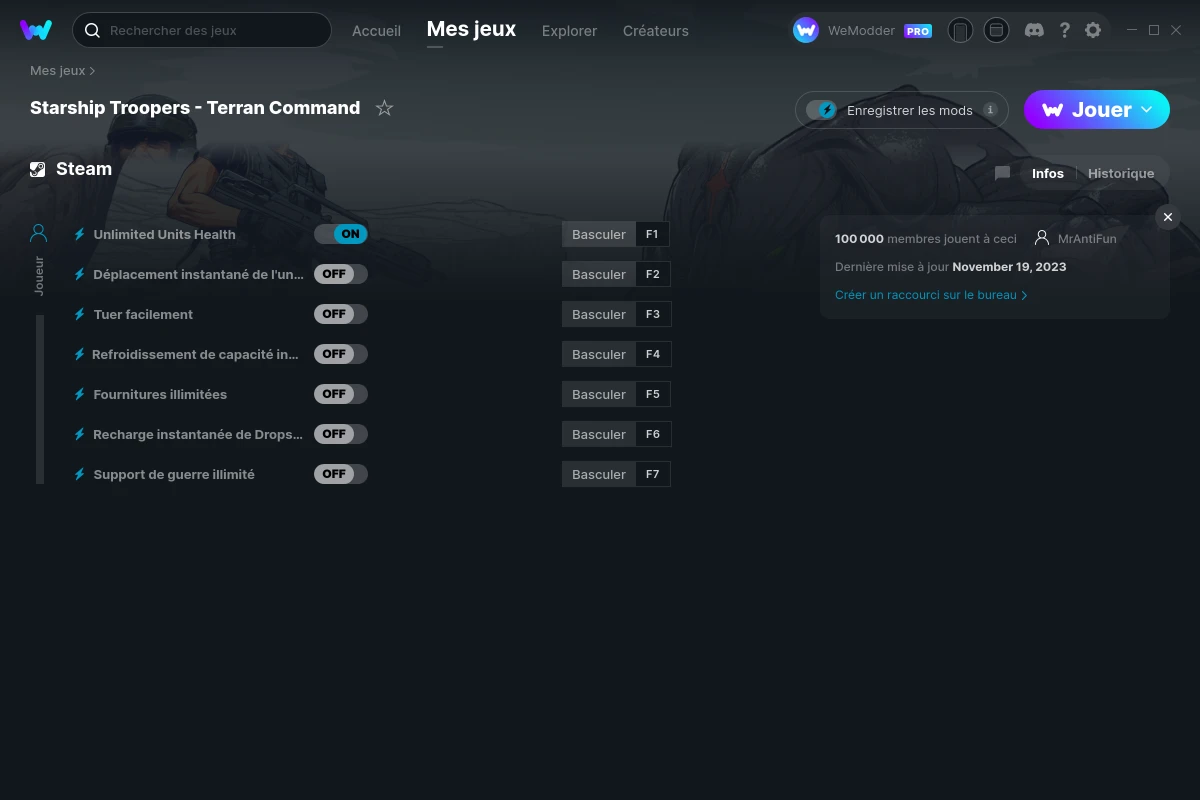Click Basculer button for F4 hotkey
Viewport: 1200px width, 800px height.
tap(599, 354)
